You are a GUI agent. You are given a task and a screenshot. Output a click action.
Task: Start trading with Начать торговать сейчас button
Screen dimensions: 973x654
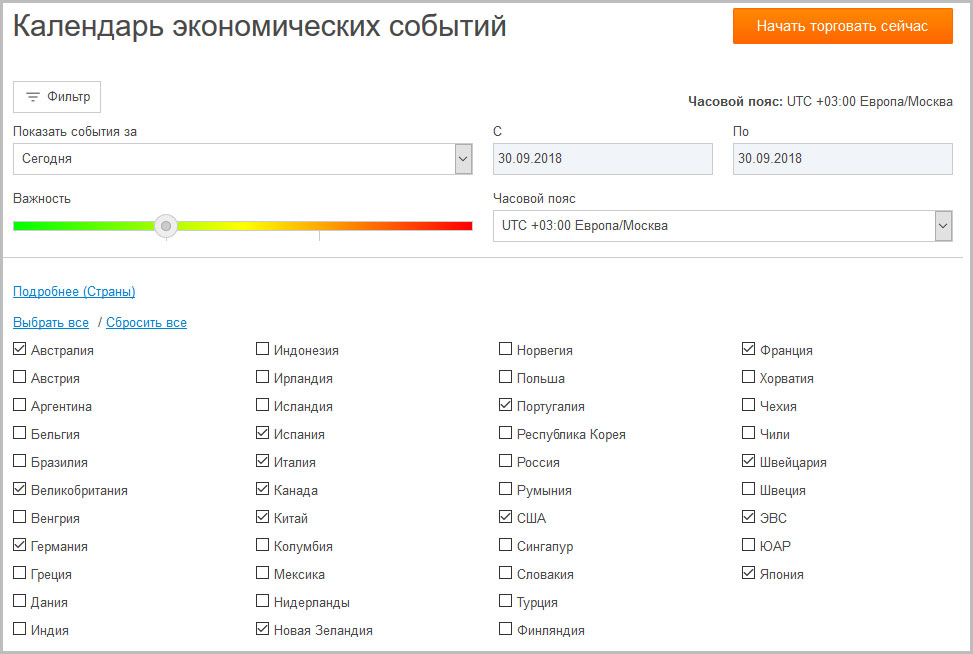842,26
